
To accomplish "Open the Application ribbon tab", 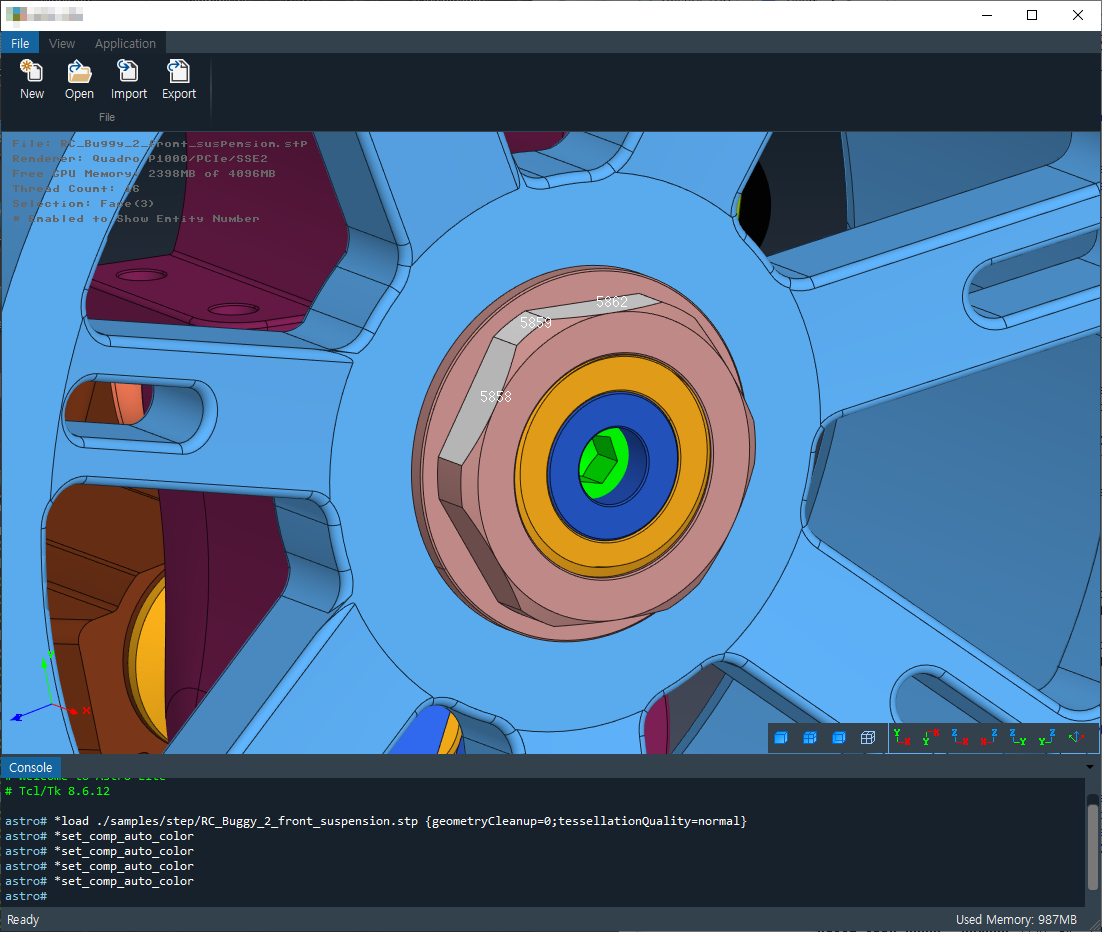I will pos(125,43).
